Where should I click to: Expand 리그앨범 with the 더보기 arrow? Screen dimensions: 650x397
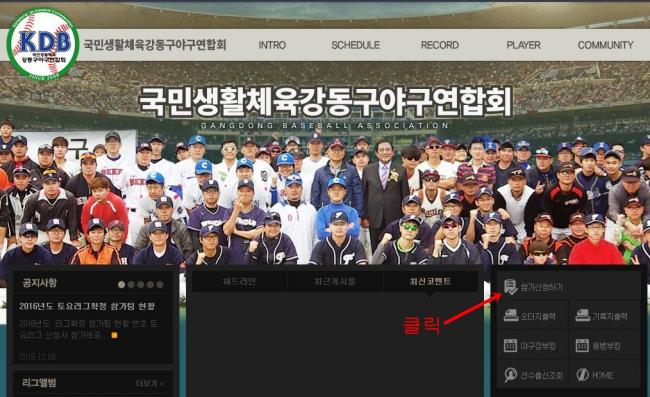[150, 384]
